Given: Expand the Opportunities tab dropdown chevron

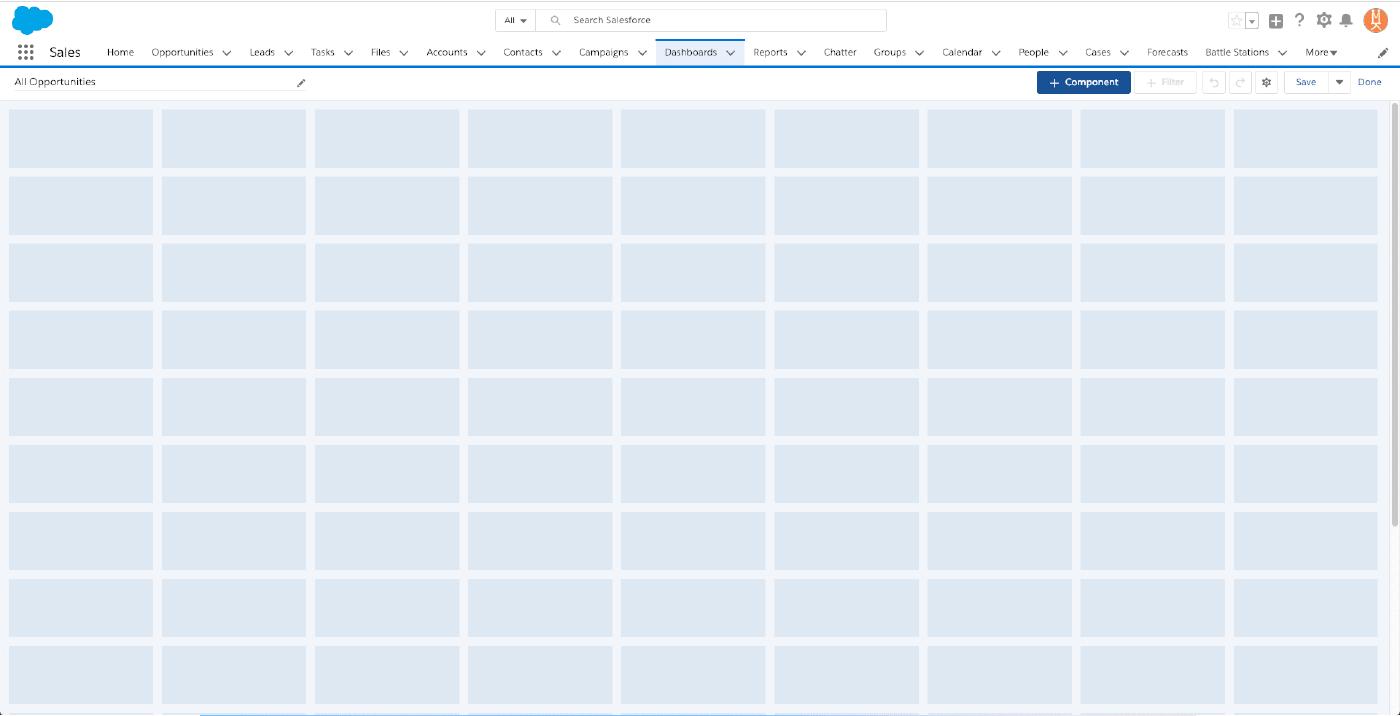Looking at the screenshot, I should click(227, 53).
